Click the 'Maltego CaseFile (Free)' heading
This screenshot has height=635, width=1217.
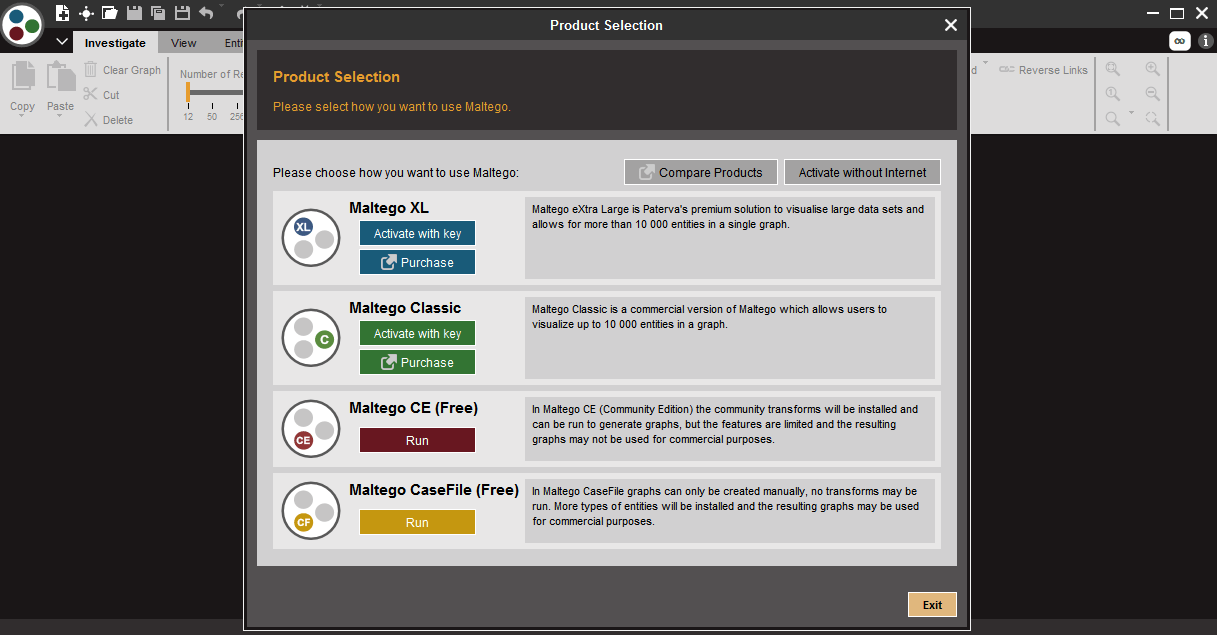pos(434,490)
